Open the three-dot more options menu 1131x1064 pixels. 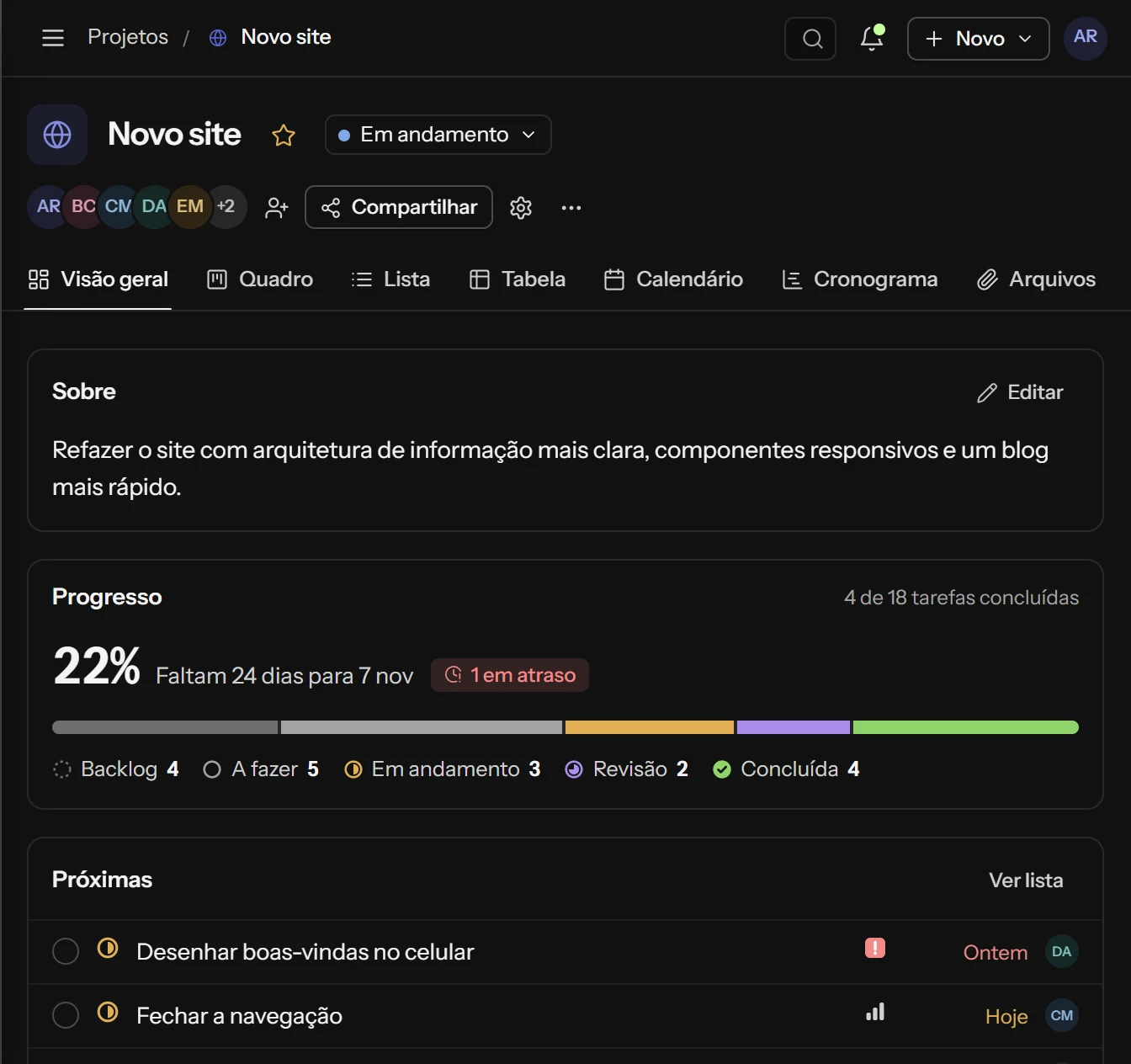point(571,208)
